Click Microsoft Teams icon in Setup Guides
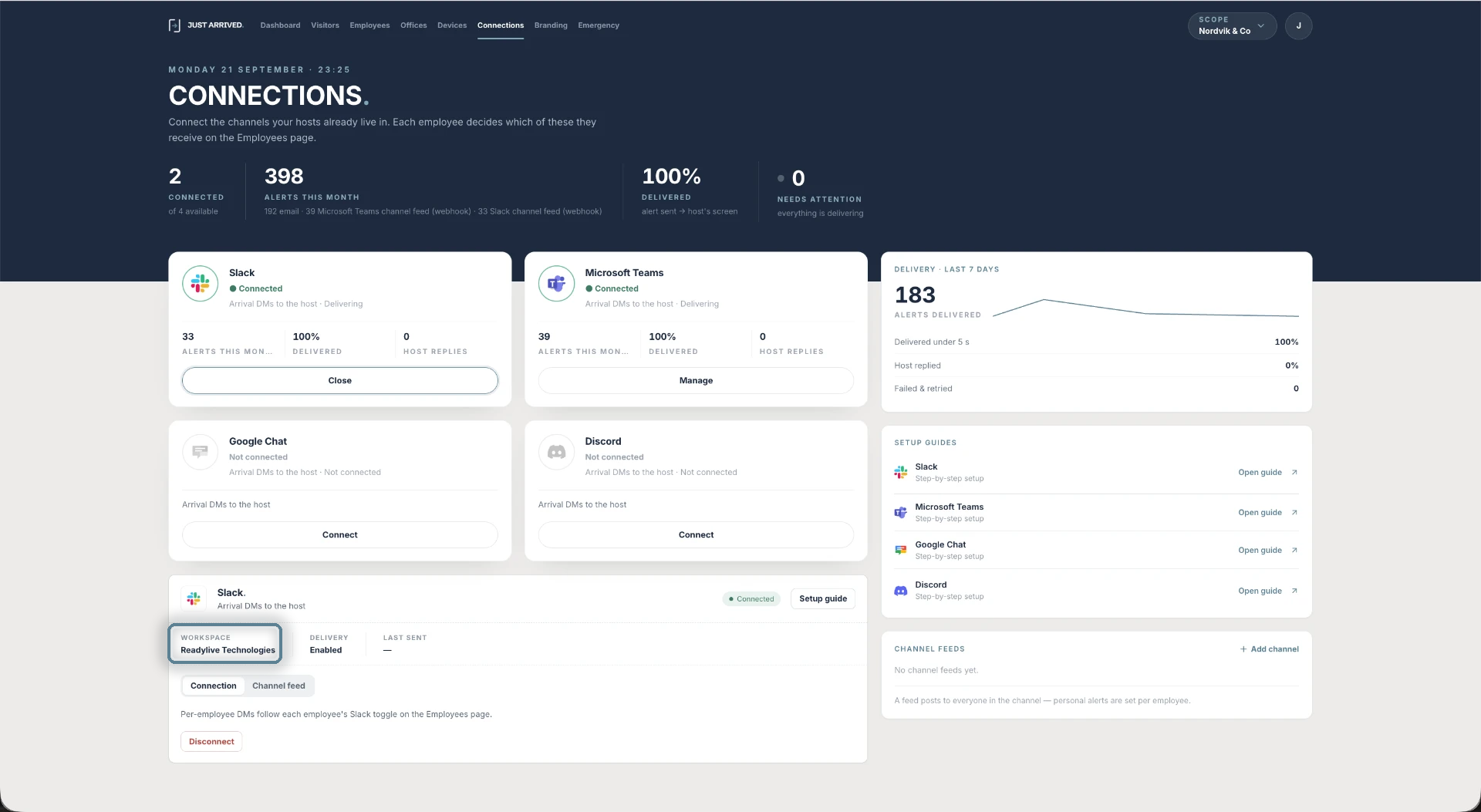The image size is (1481, 812). (x=900, y=512)
